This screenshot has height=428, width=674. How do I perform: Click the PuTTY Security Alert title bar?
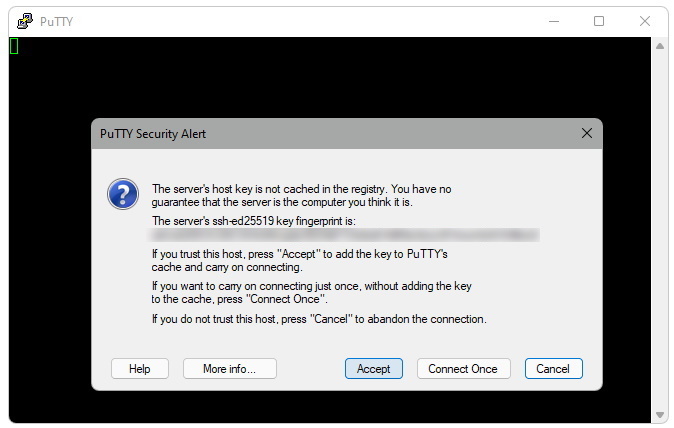(330, 133)
